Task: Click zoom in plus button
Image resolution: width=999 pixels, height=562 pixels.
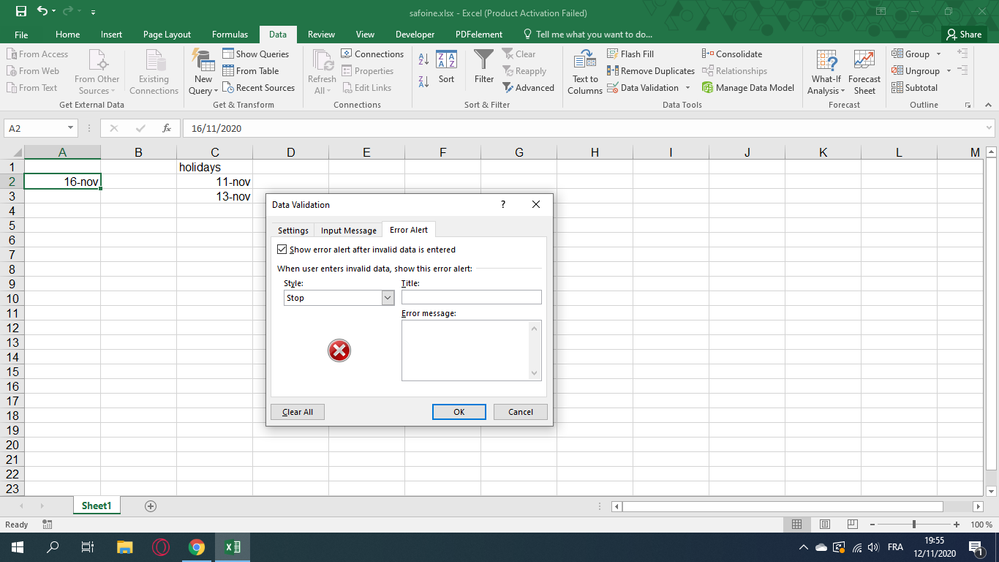Action: click(x=956, y=524)
